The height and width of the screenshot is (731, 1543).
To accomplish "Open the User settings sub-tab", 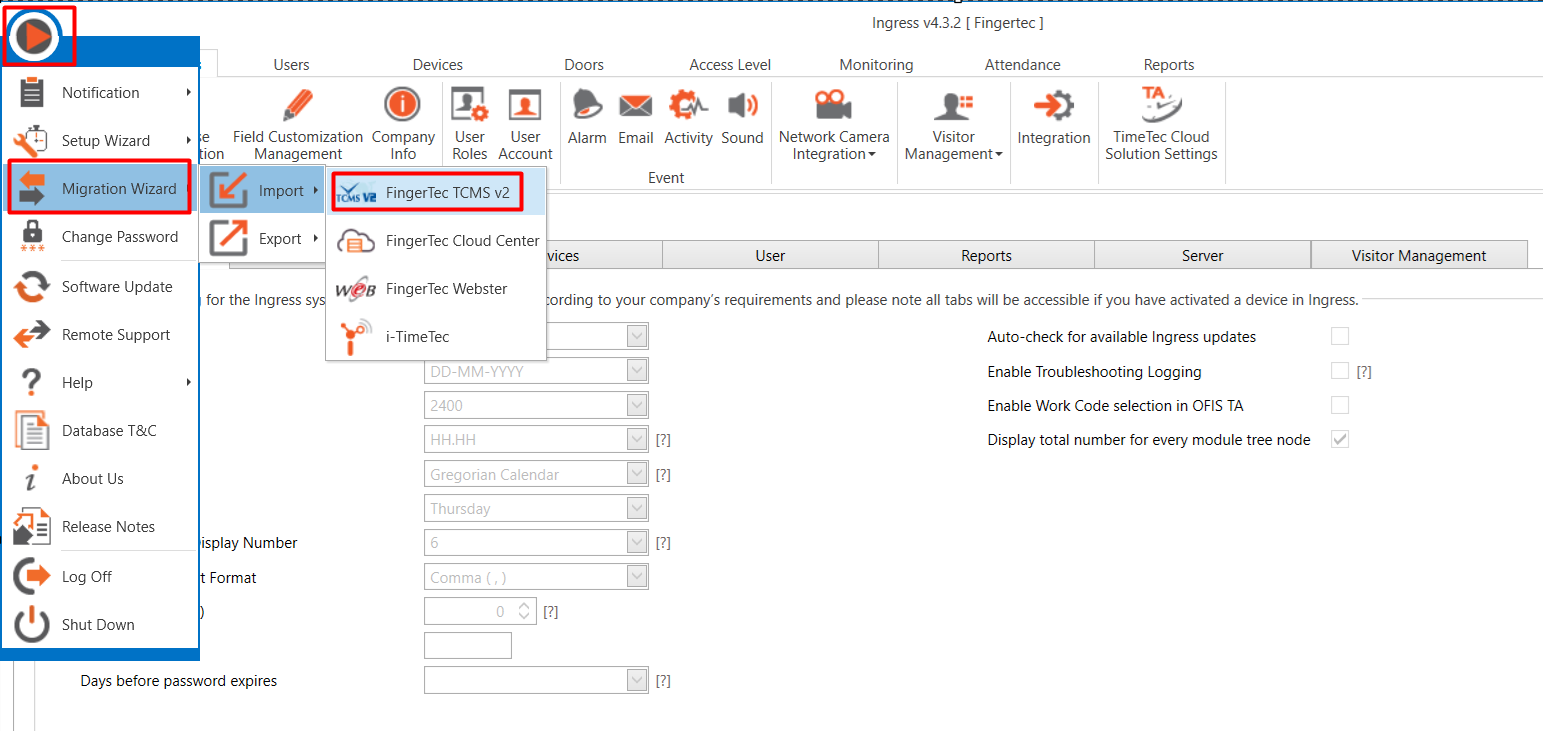I will 770,255.
